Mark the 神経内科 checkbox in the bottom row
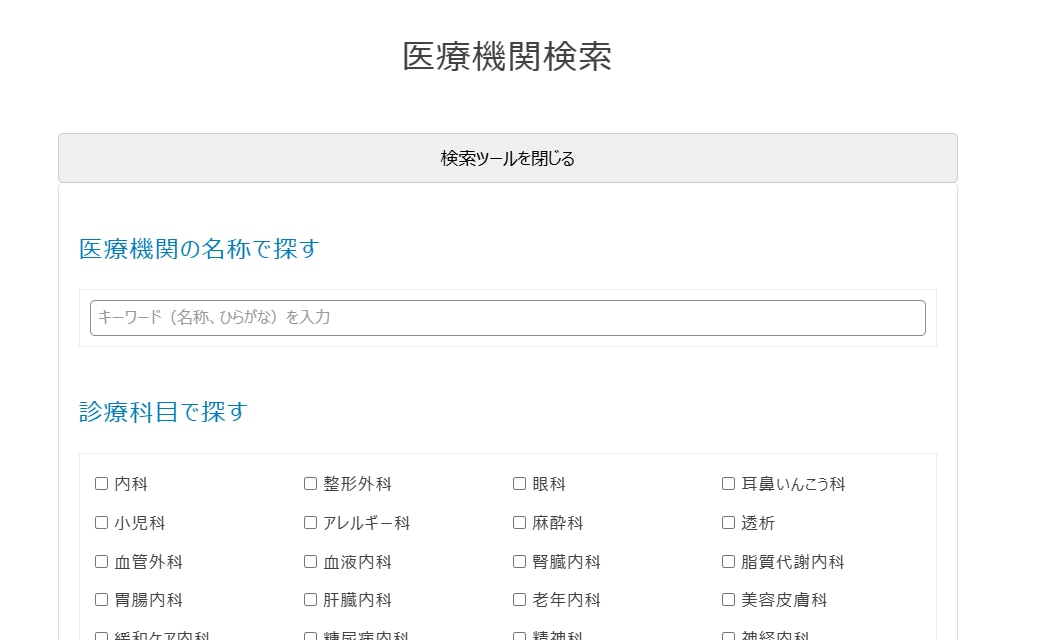 tap(728, 636)
